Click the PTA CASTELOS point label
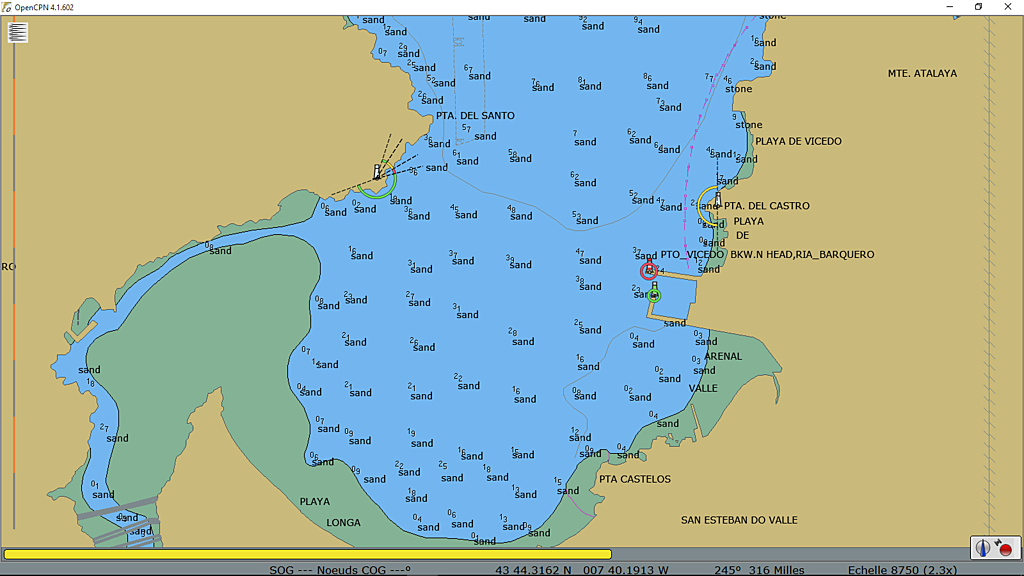 pyautogui.click(x=634, y=479)
